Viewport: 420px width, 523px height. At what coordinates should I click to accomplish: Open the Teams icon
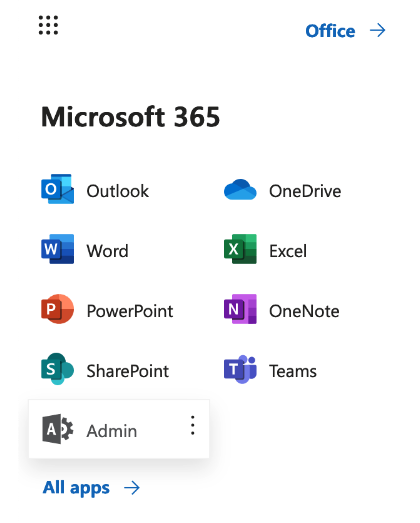tap(240, 369)
